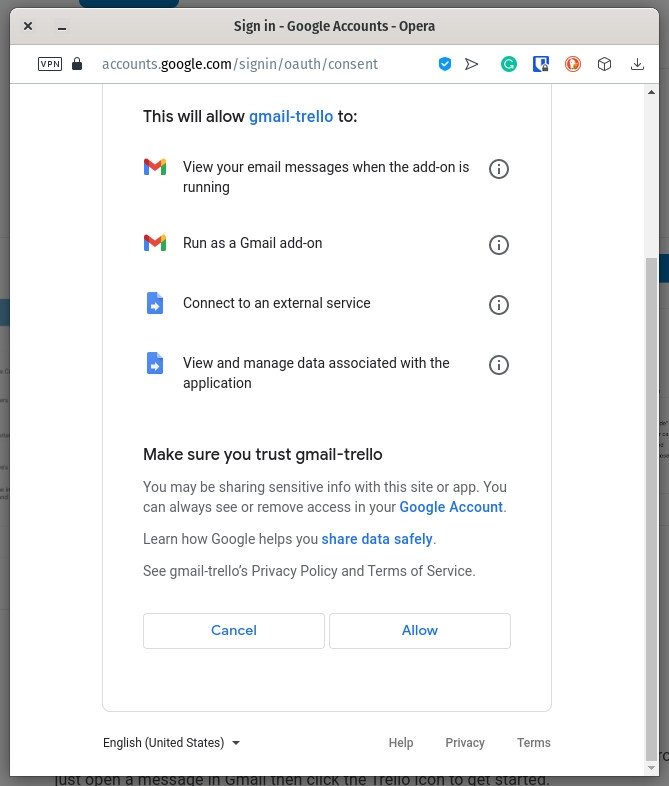Open the downloads icon in toolbar

tap(637, 64)
